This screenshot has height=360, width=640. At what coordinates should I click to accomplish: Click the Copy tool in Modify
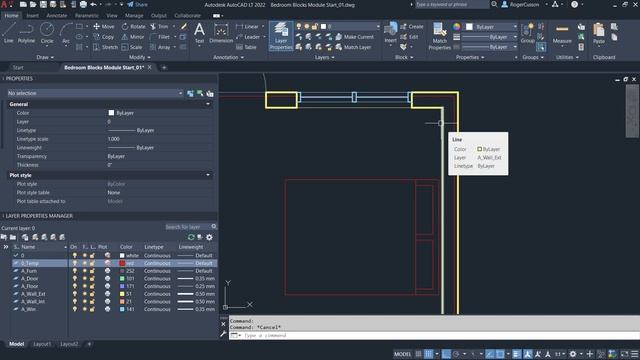tap(104, 37)
